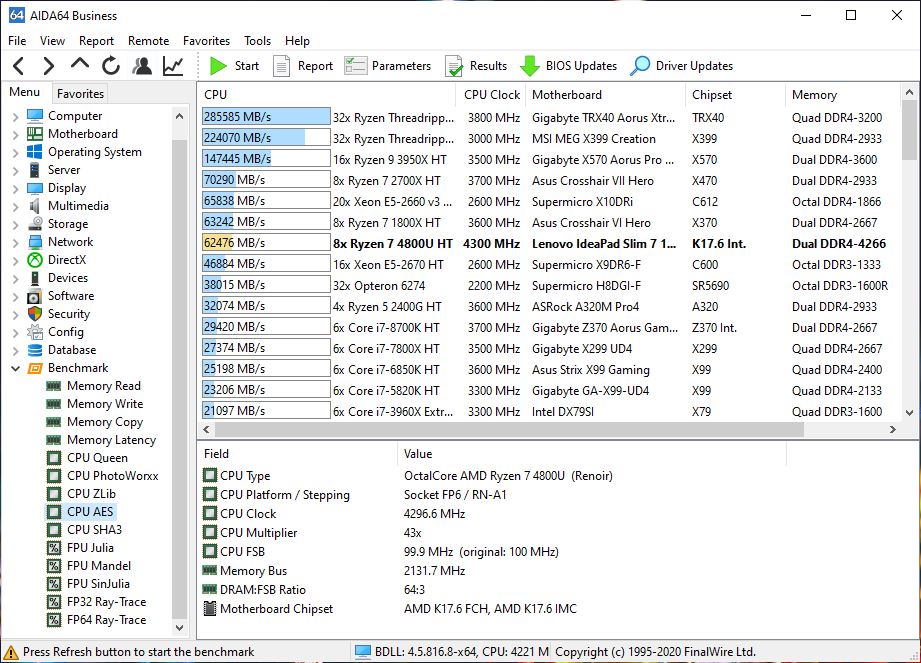Expand the Security tree node
This screenshot has width=921, height=663.
pos(15,315)
